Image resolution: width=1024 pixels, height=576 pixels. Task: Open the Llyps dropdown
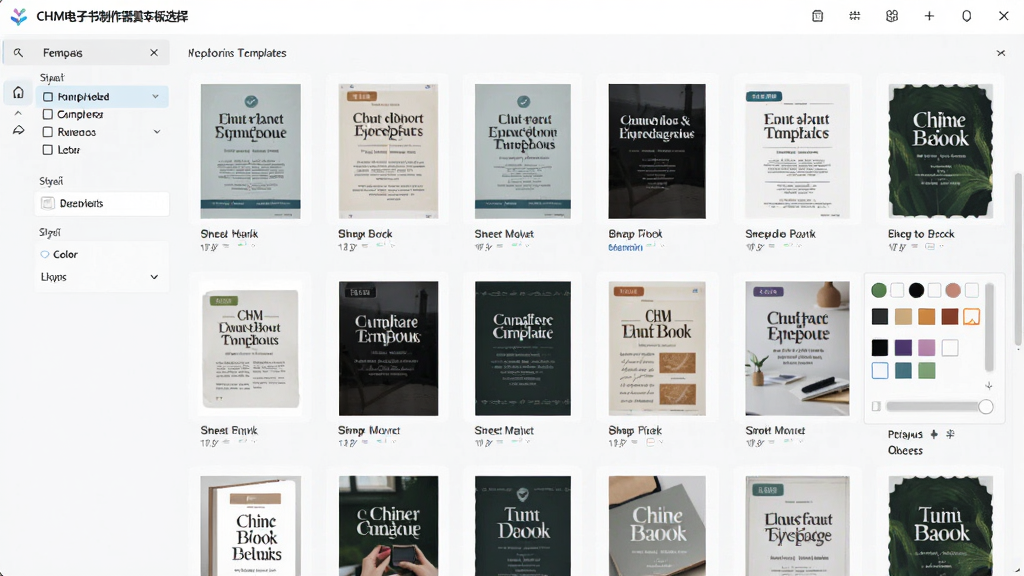101,277
